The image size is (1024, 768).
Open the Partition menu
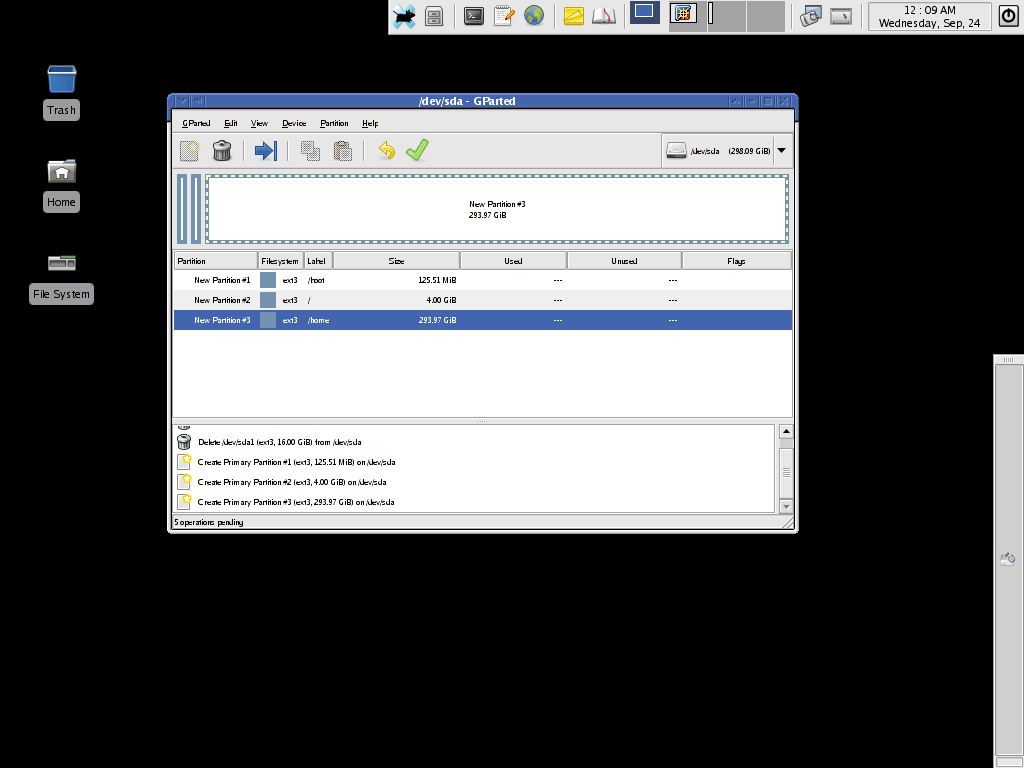pos(334,123)
